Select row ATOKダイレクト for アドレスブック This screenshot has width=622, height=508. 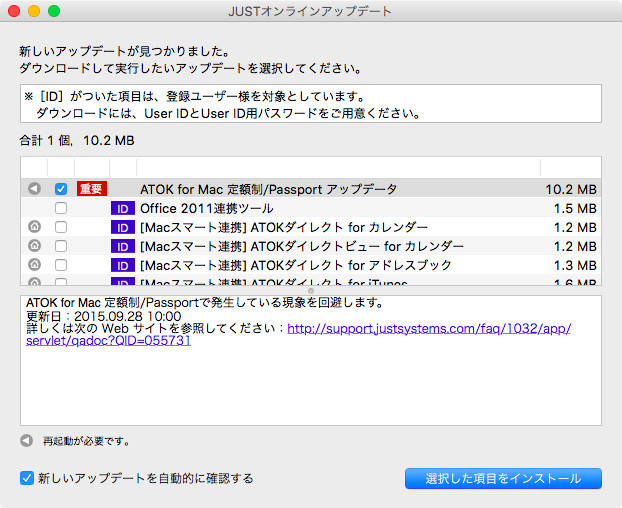click(311, 265)
